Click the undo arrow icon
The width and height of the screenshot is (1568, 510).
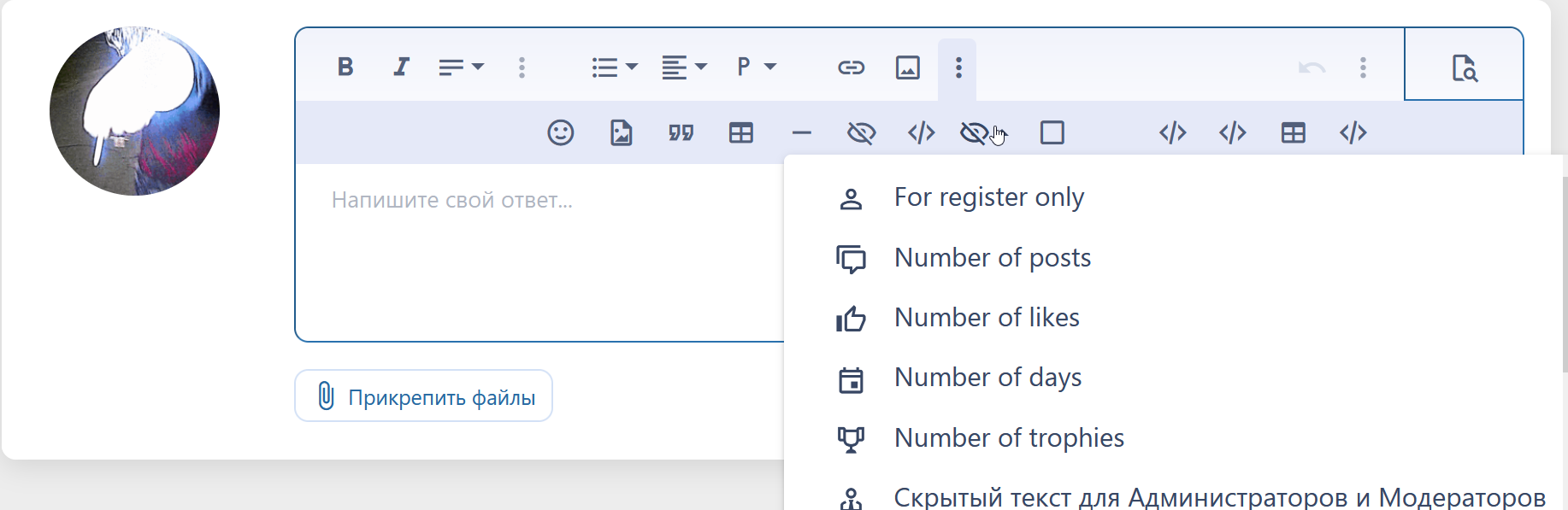1312,67
